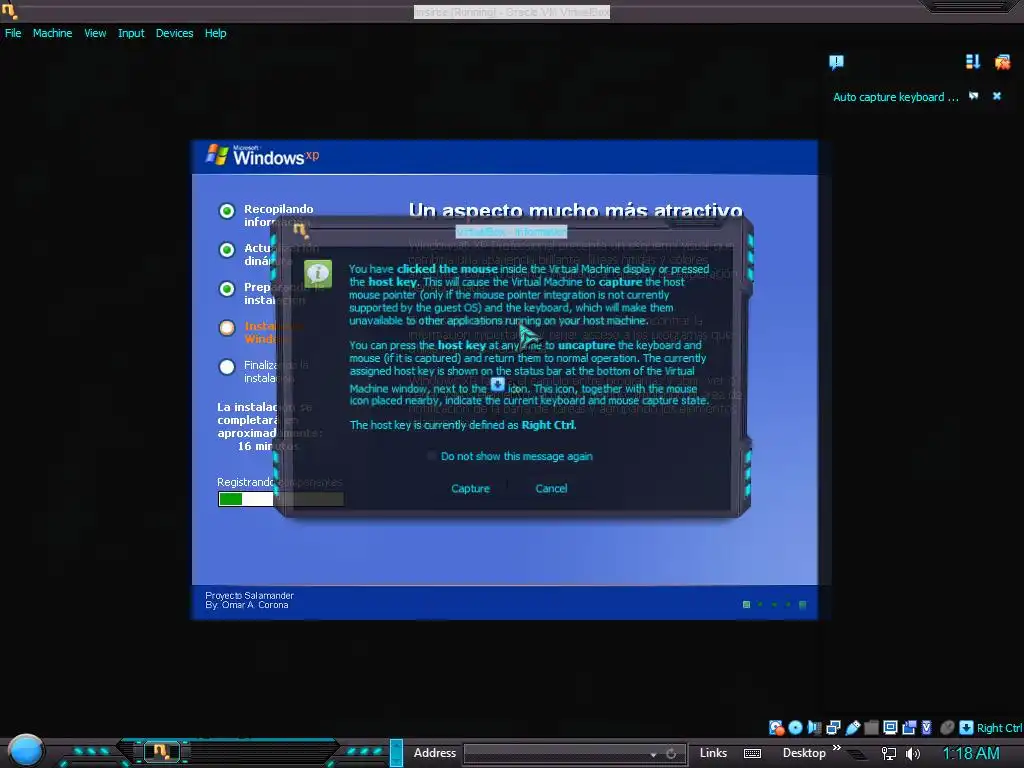This screenshot has width=1024, height=768.
Task: Click the virtualization features 'V' status icon
Action: [927, 728]
